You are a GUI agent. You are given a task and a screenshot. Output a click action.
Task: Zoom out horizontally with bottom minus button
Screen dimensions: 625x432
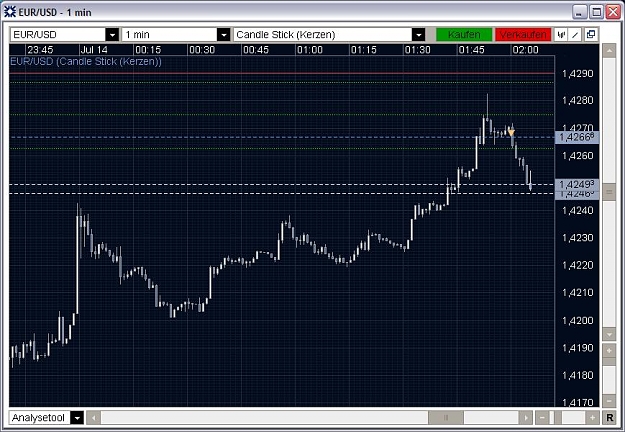coord(542,418)
